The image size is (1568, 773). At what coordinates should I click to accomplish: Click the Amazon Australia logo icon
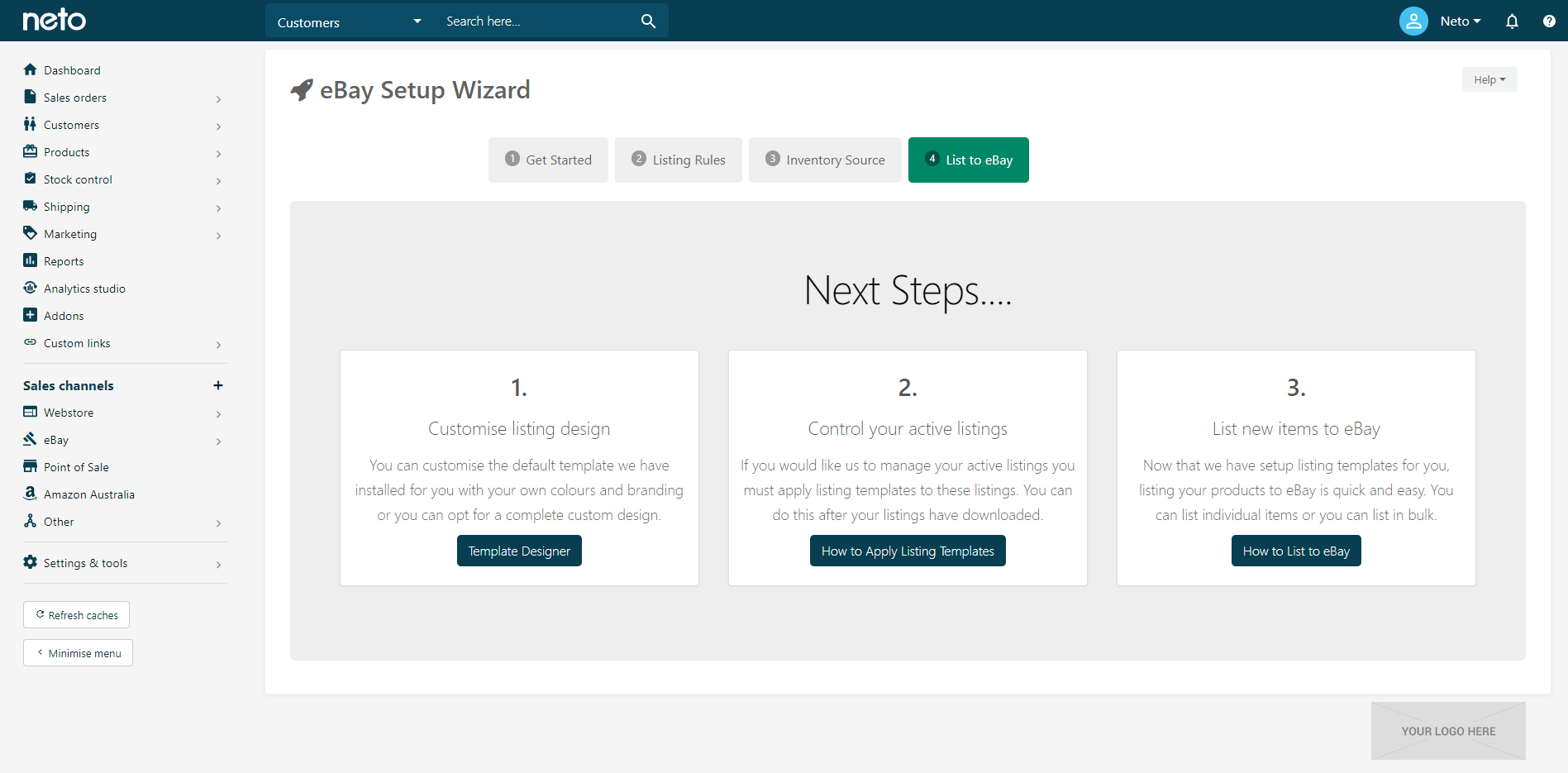pyautogui.click(x=31, y=494)
